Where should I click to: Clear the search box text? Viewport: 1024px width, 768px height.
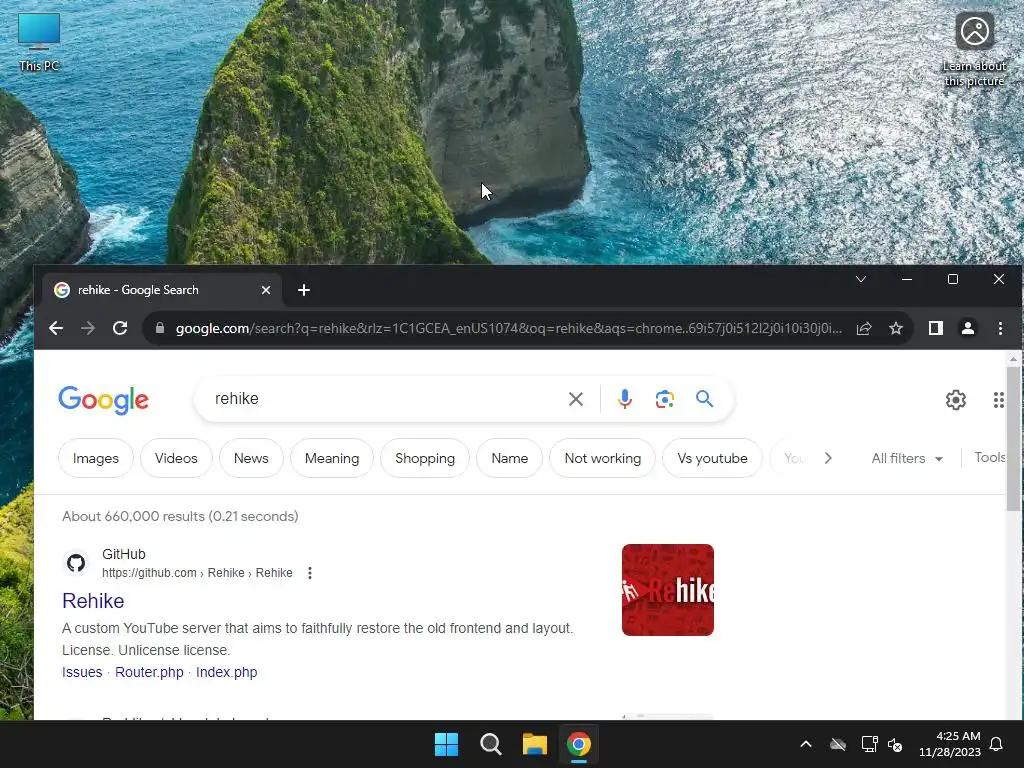(575, 399)
